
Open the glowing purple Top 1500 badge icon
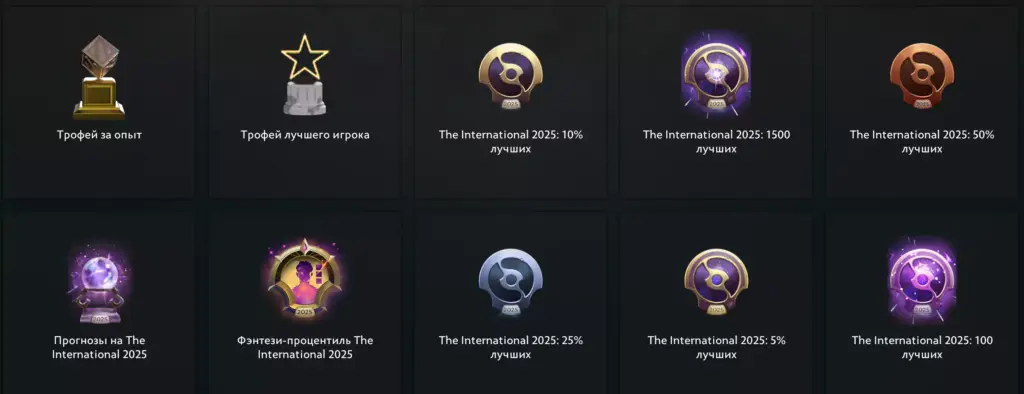click(x=716, y=75)
